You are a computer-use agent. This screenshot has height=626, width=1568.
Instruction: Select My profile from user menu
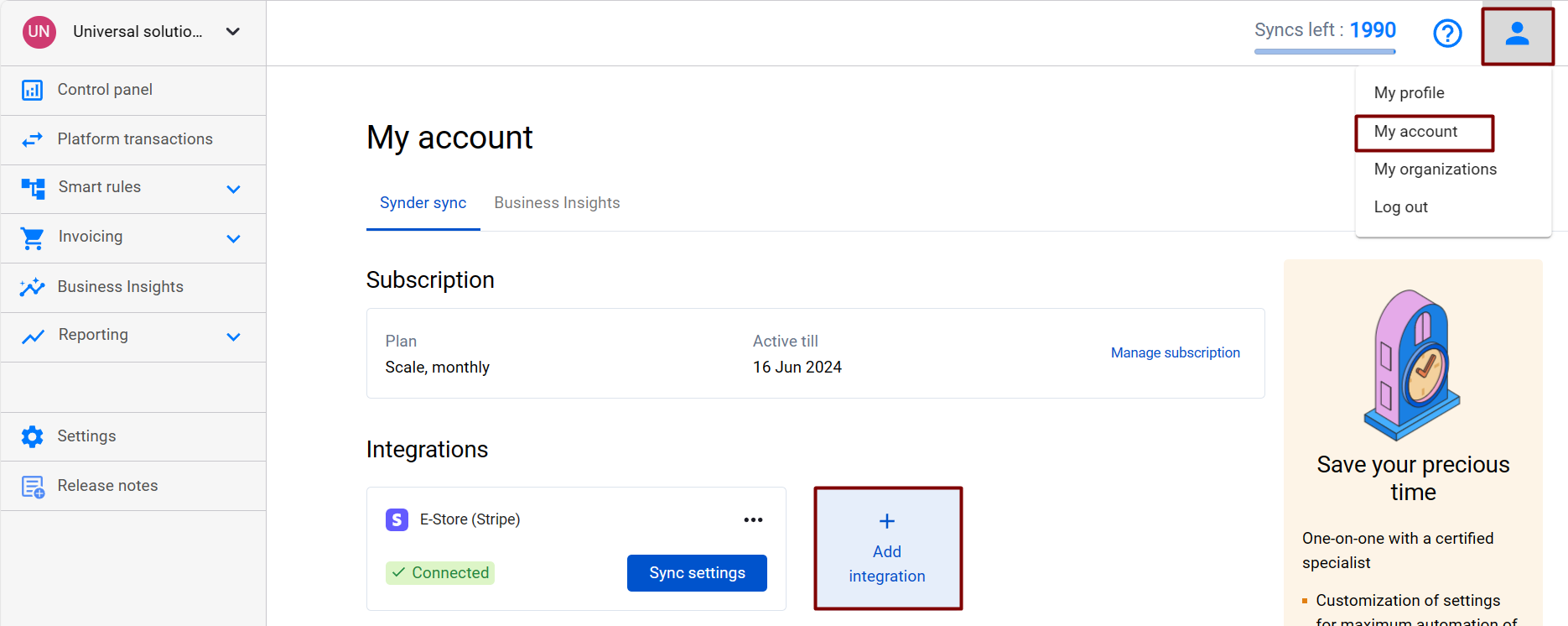[x=1409, y=93]
